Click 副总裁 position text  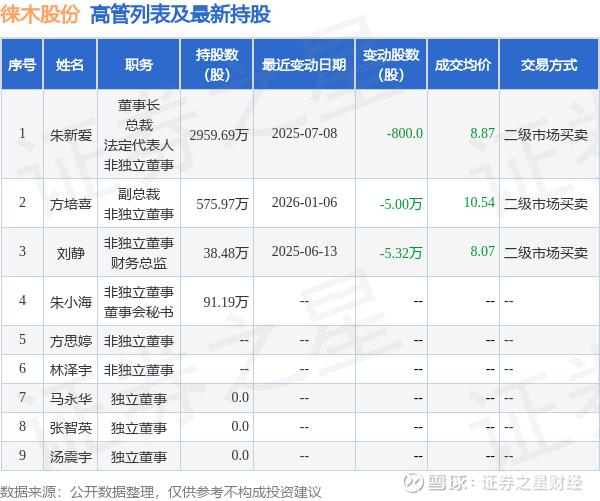click(139, 194)
